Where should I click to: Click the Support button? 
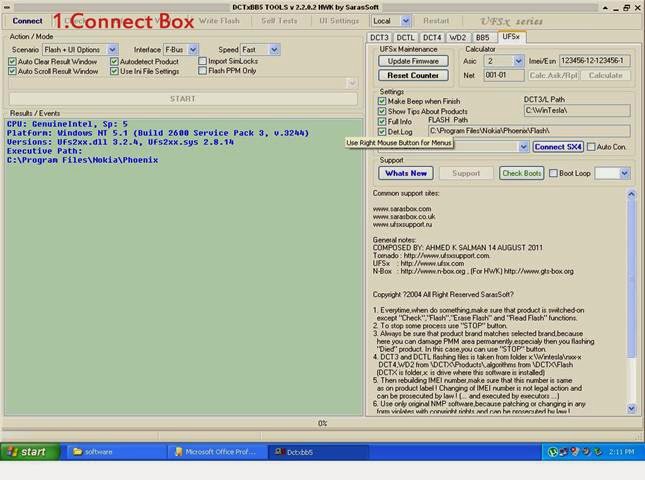[x=466, y=173]
